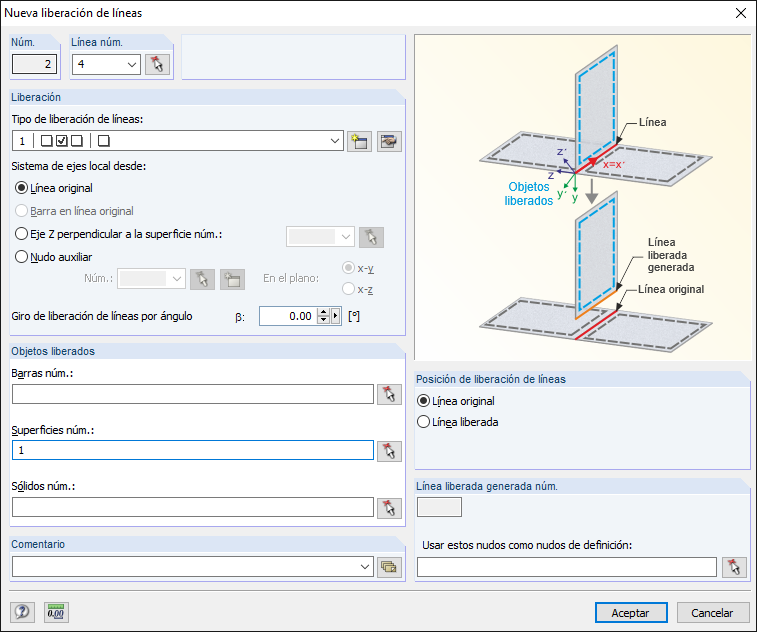Close the Nueva liberación de líneas dialog
757x632 pixels.
(x=741, y=13)
